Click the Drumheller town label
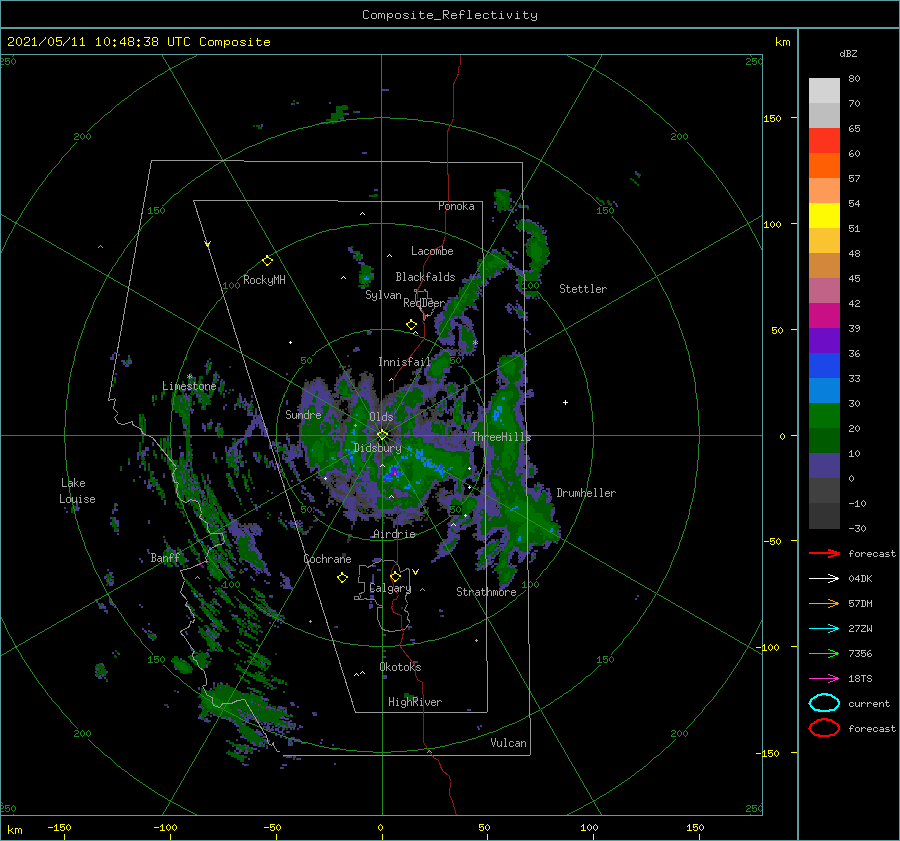The image size is (900, 841). click(586, 493)
